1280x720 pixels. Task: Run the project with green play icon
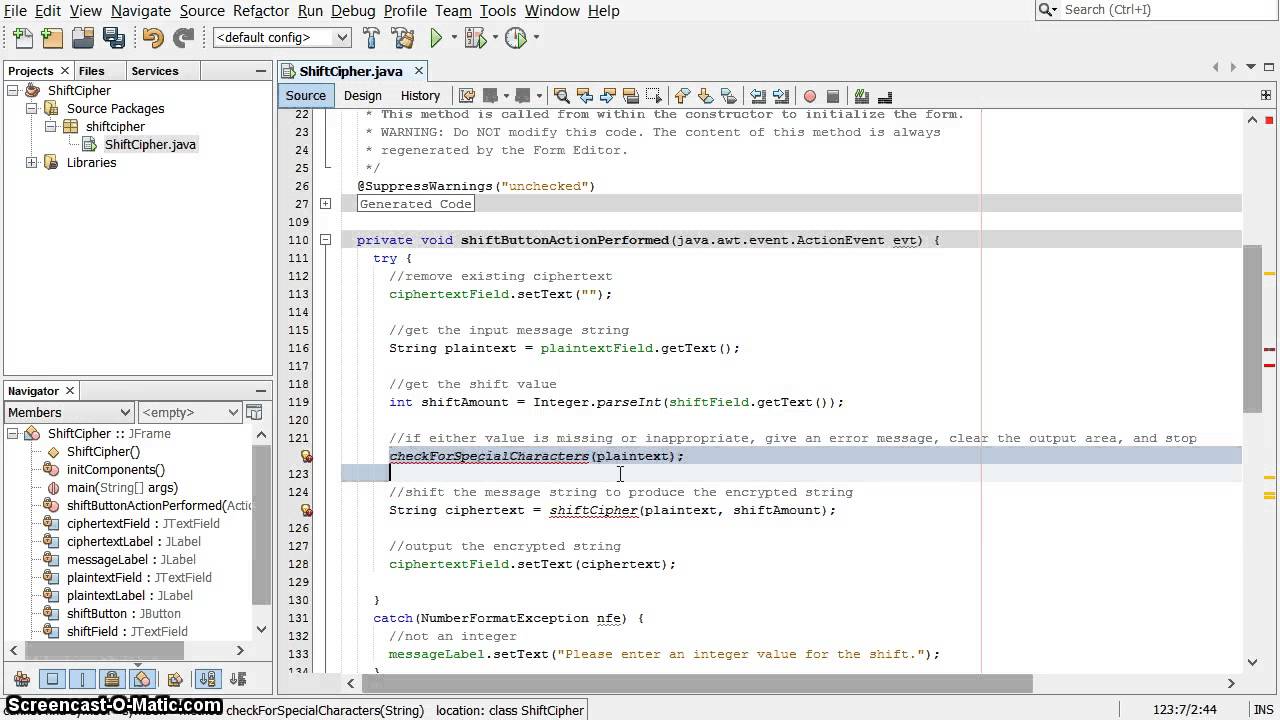coord(436,38)
